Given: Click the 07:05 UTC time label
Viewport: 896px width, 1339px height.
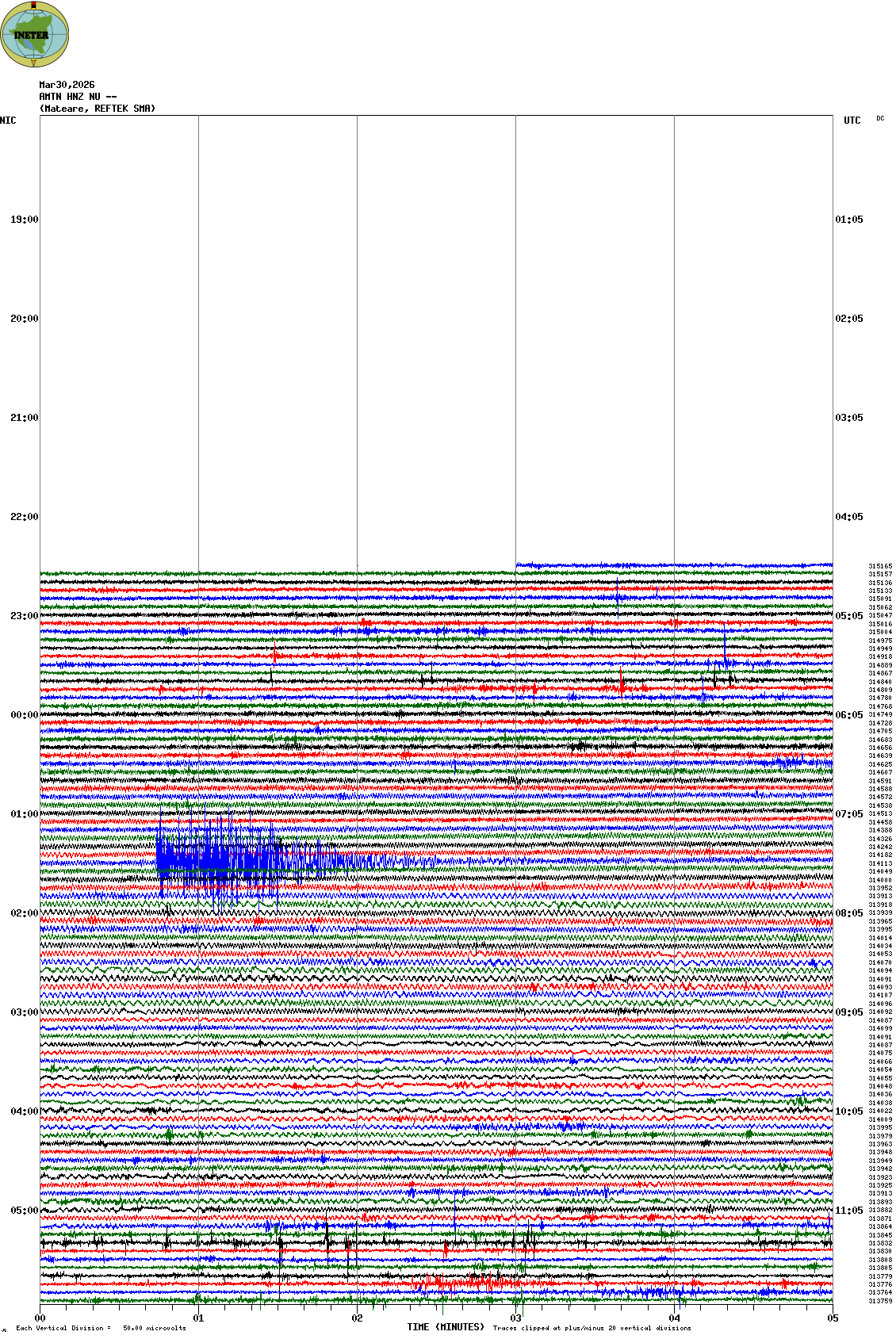Looking at the screenshot, I should (849, 814).
